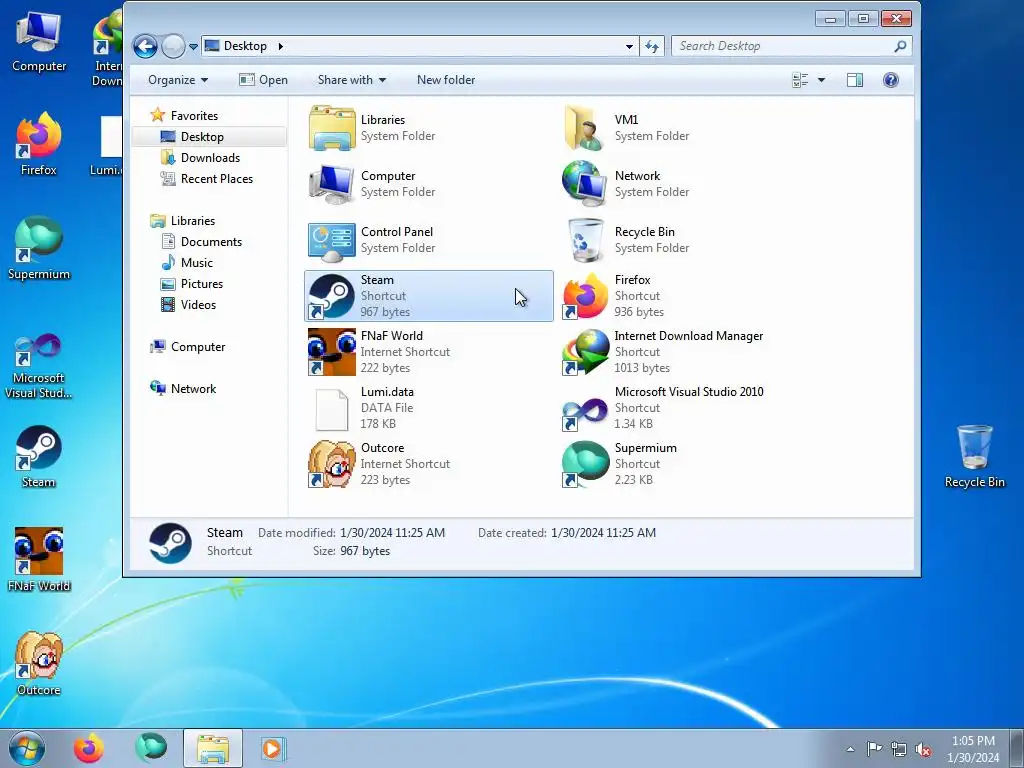This screenshot has width=1024, height=768.
Task: Open Explorer help with question mark icon
Action: point(891,80)
